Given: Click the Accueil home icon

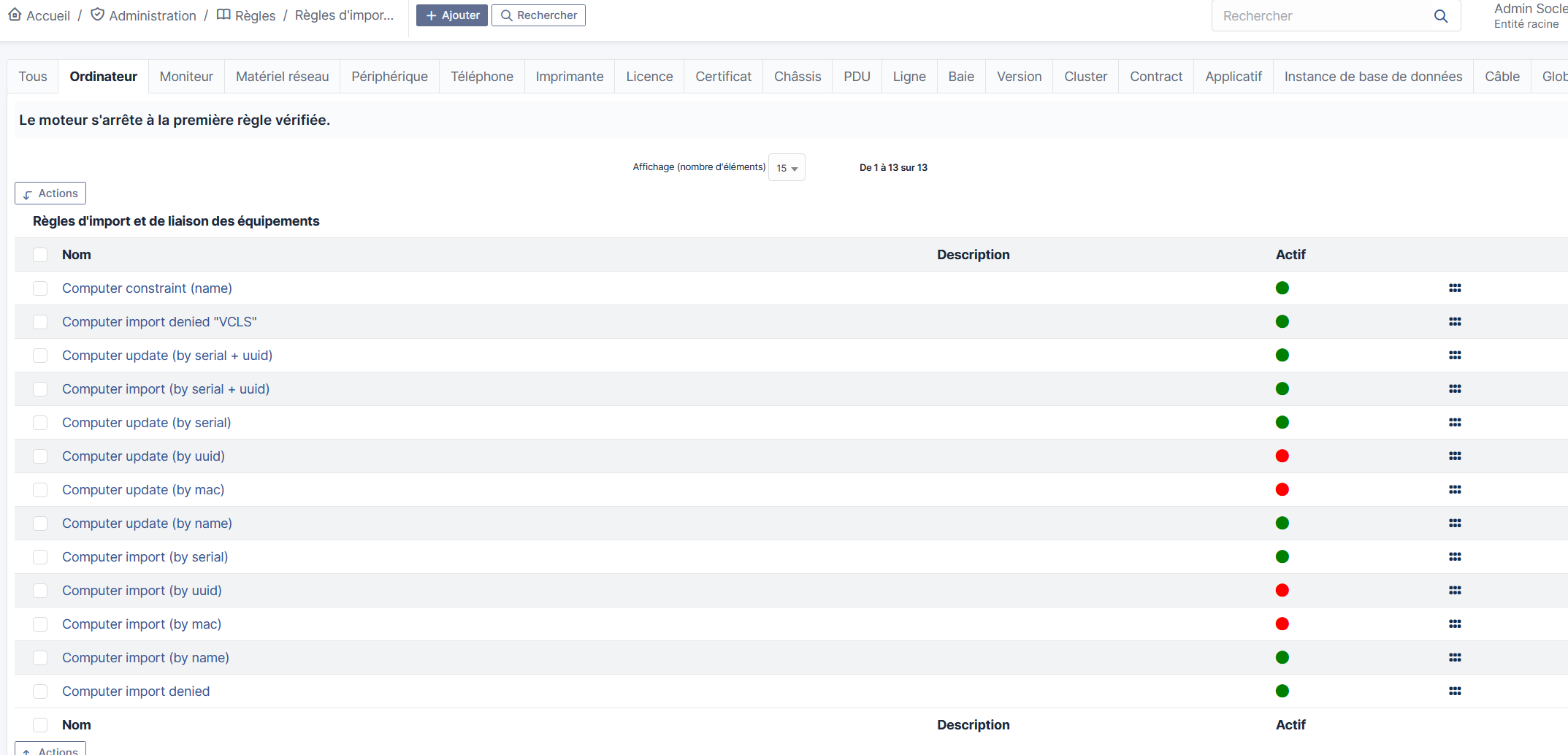Looking at the screenshot, I should pyautogui.click(x=15, y=15).
